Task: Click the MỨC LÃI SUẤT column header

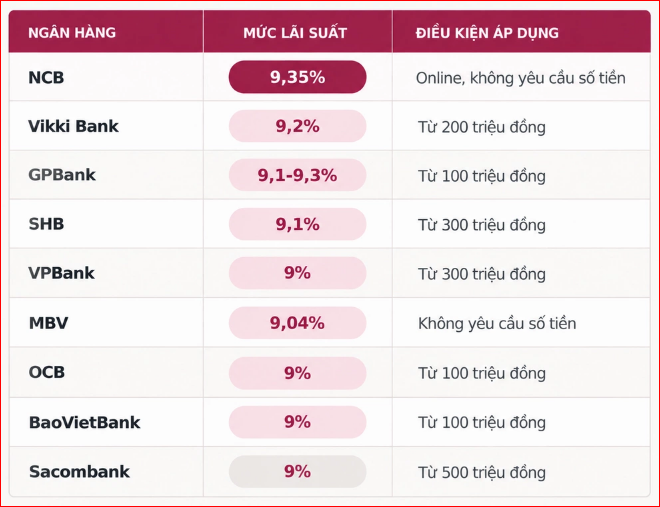Action: [x=295, y=32]
